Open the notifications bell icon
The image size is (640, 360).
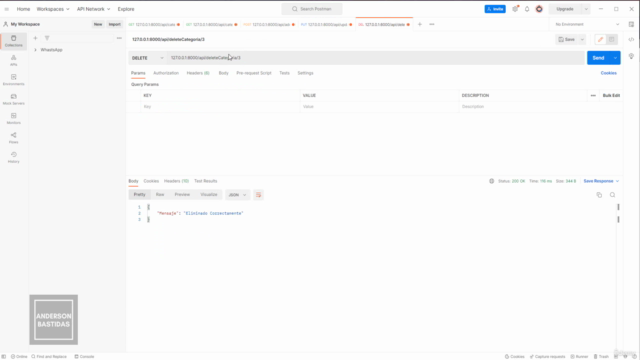527,9
